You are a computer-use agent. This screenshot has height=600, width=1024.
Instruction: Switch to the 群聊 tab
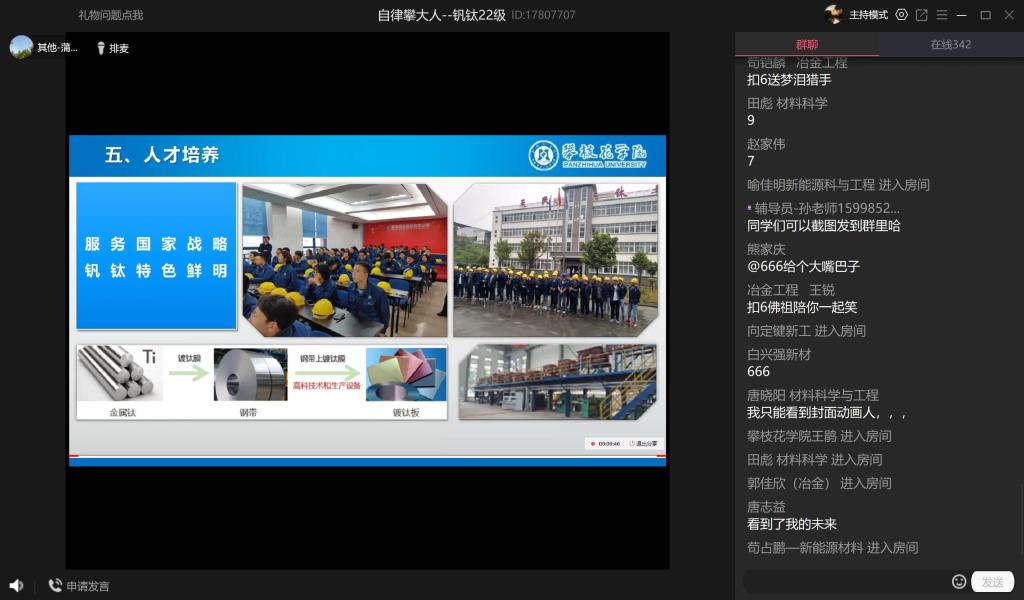point(807,45)
